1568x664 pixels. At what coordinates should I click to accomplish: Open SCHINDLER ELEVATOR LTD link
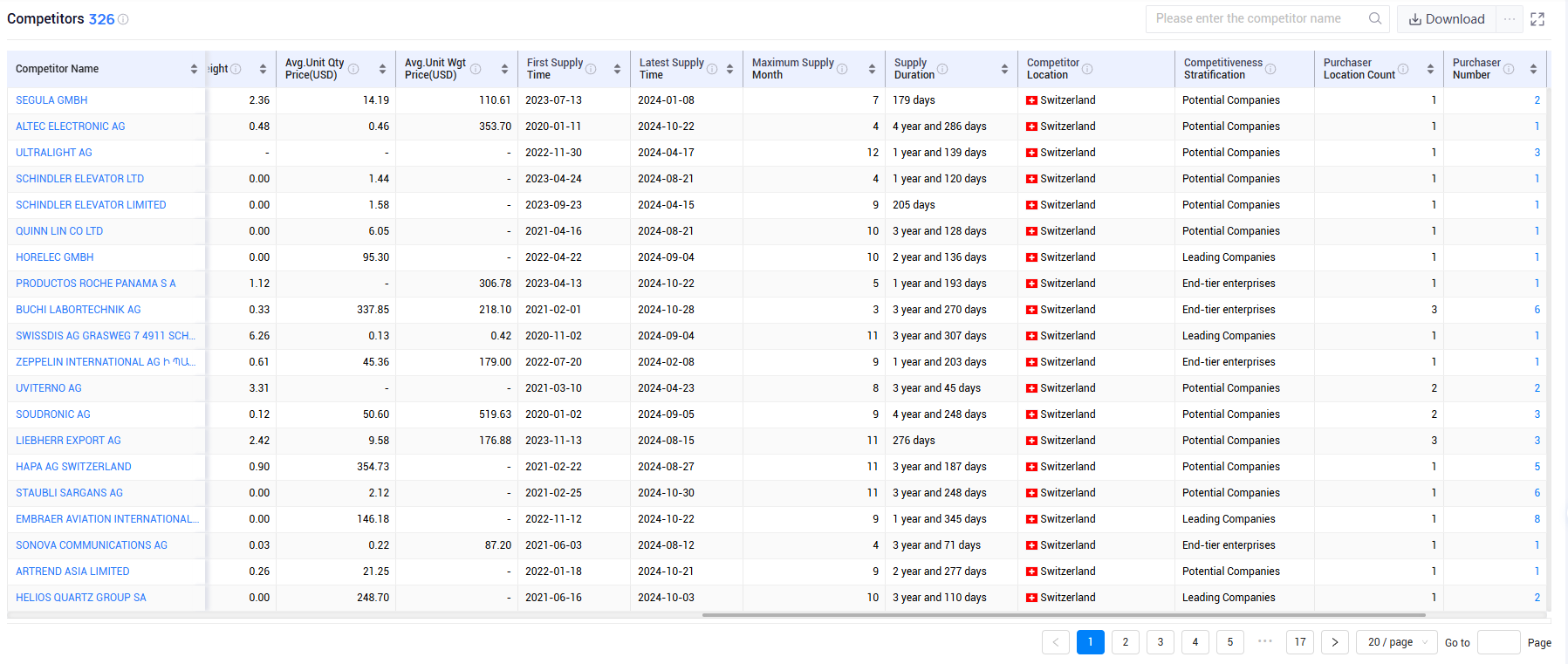point(80,179)
